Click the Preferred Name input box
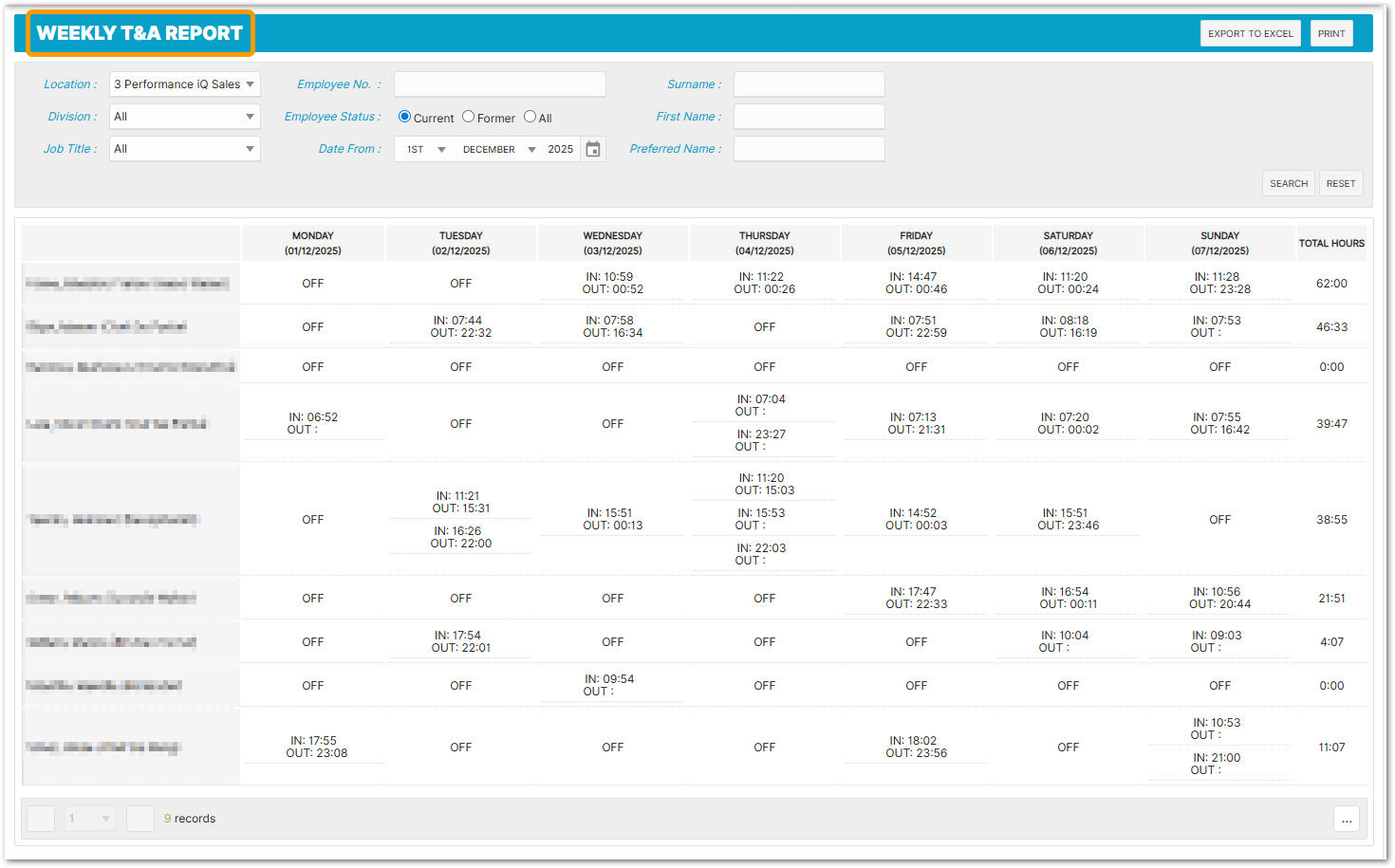 [809, 149]
